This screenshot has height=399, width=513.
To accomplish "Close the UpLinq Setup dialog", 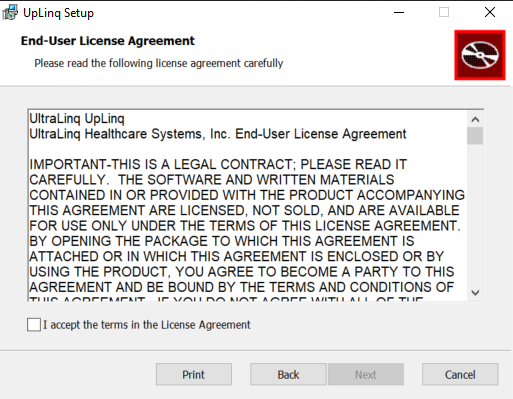I will point(490,13).
